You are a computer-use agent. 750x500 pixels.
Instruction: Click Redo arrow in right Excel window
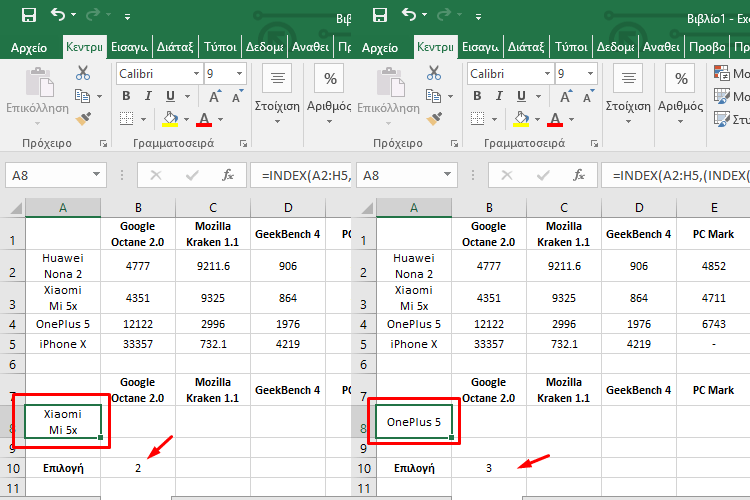[443, 15]
